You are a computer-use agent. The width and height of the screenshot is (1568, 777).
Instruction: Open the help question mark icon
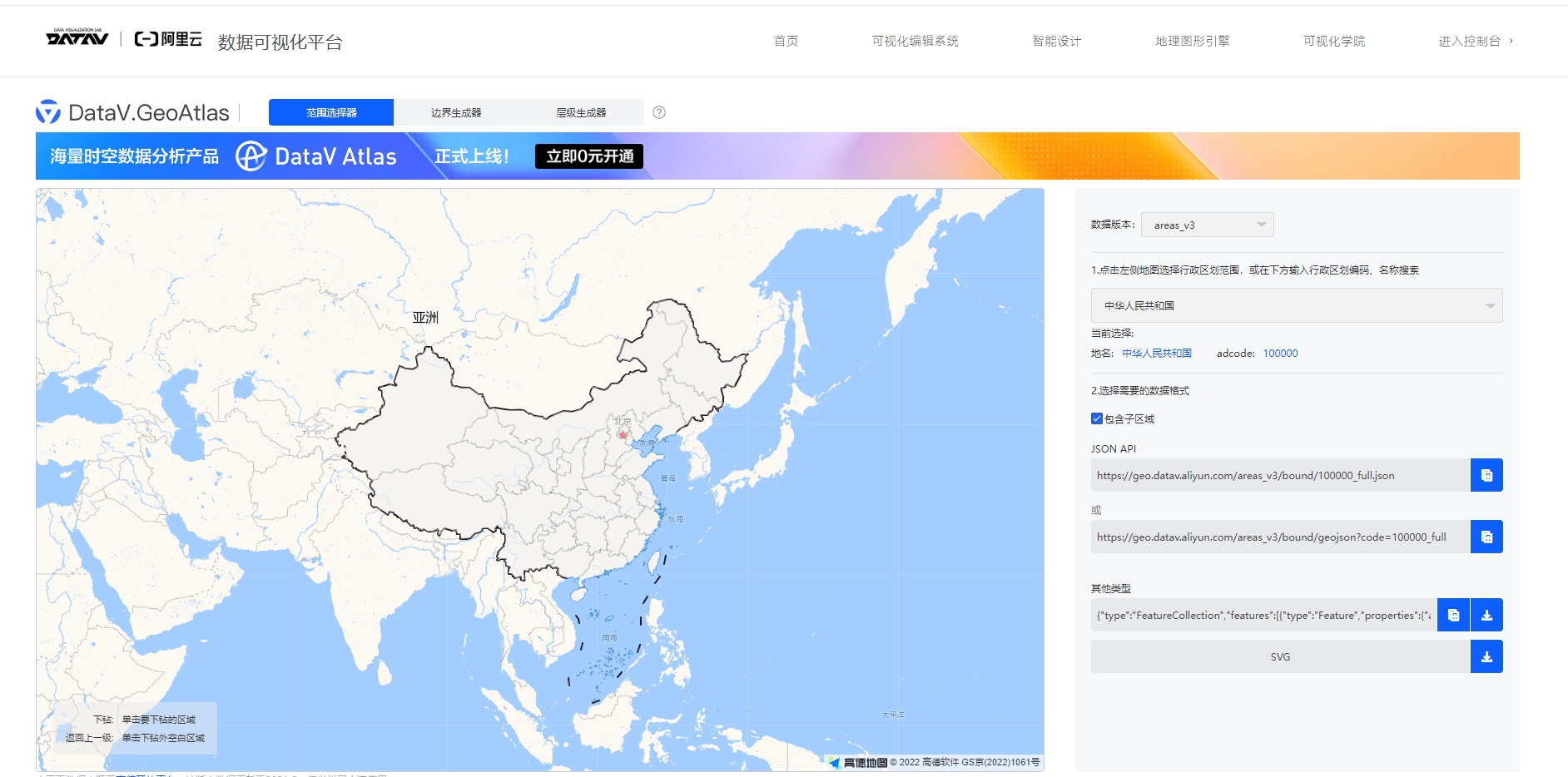659,112
